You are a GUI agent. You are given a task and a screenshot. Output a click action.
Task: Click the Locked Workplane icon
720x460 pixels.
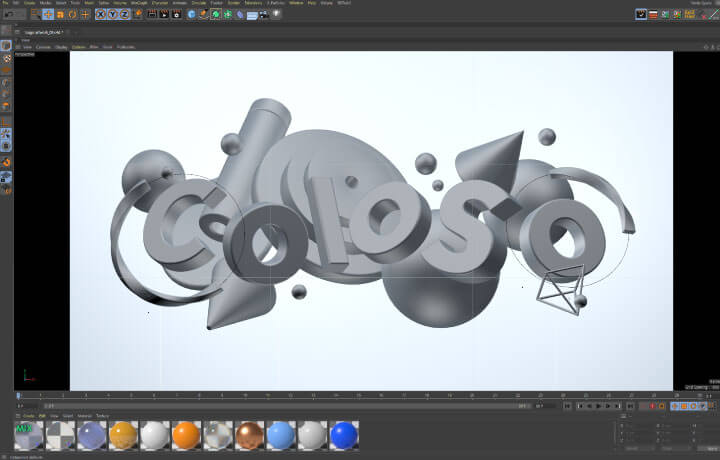tap(6, 177)
